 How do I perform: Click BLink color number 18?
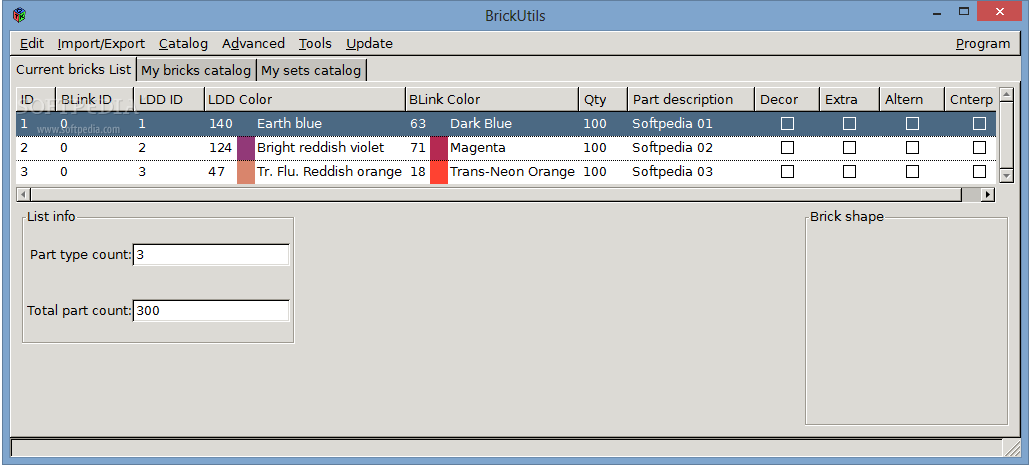(x=418, y=172)
